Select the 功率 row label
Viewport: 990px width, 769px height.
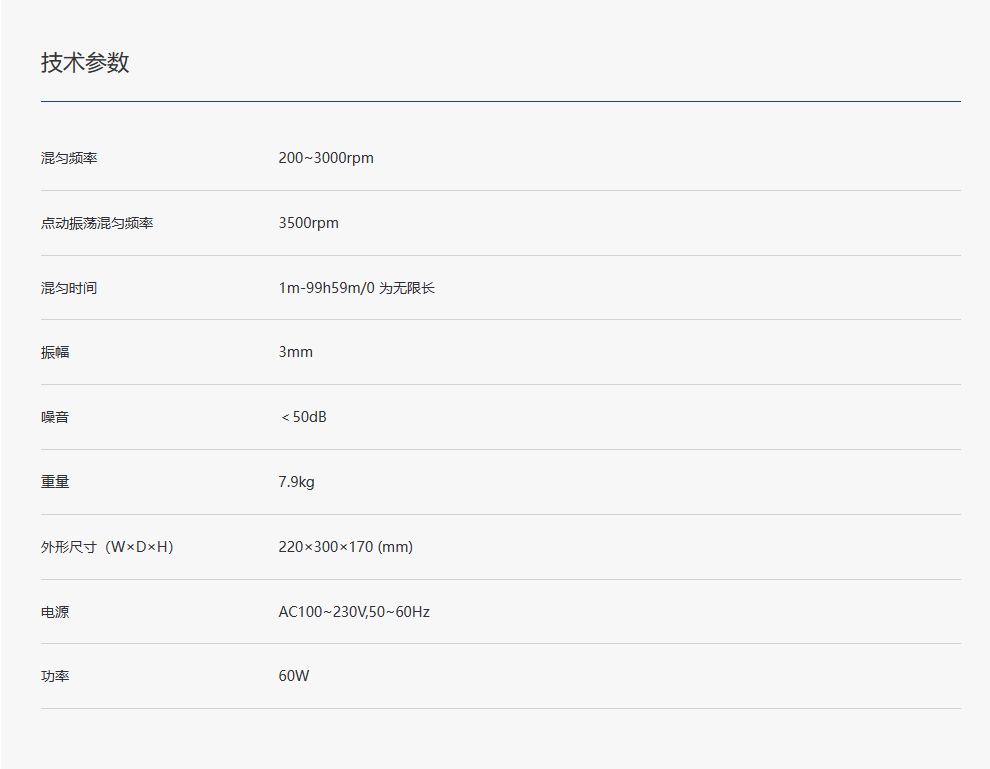55,676
